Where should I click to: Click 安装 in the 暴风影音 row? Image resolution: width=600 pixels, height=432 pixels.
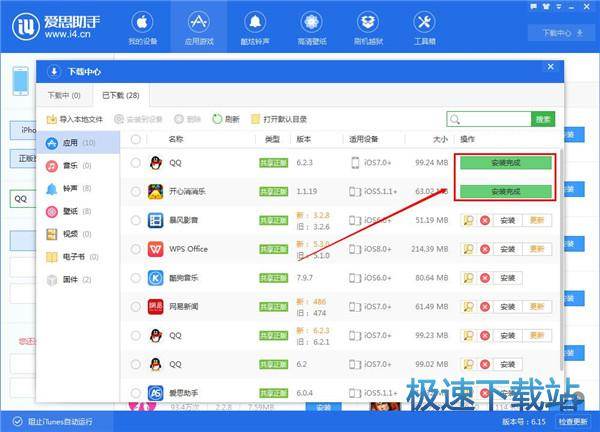point(508,220)
